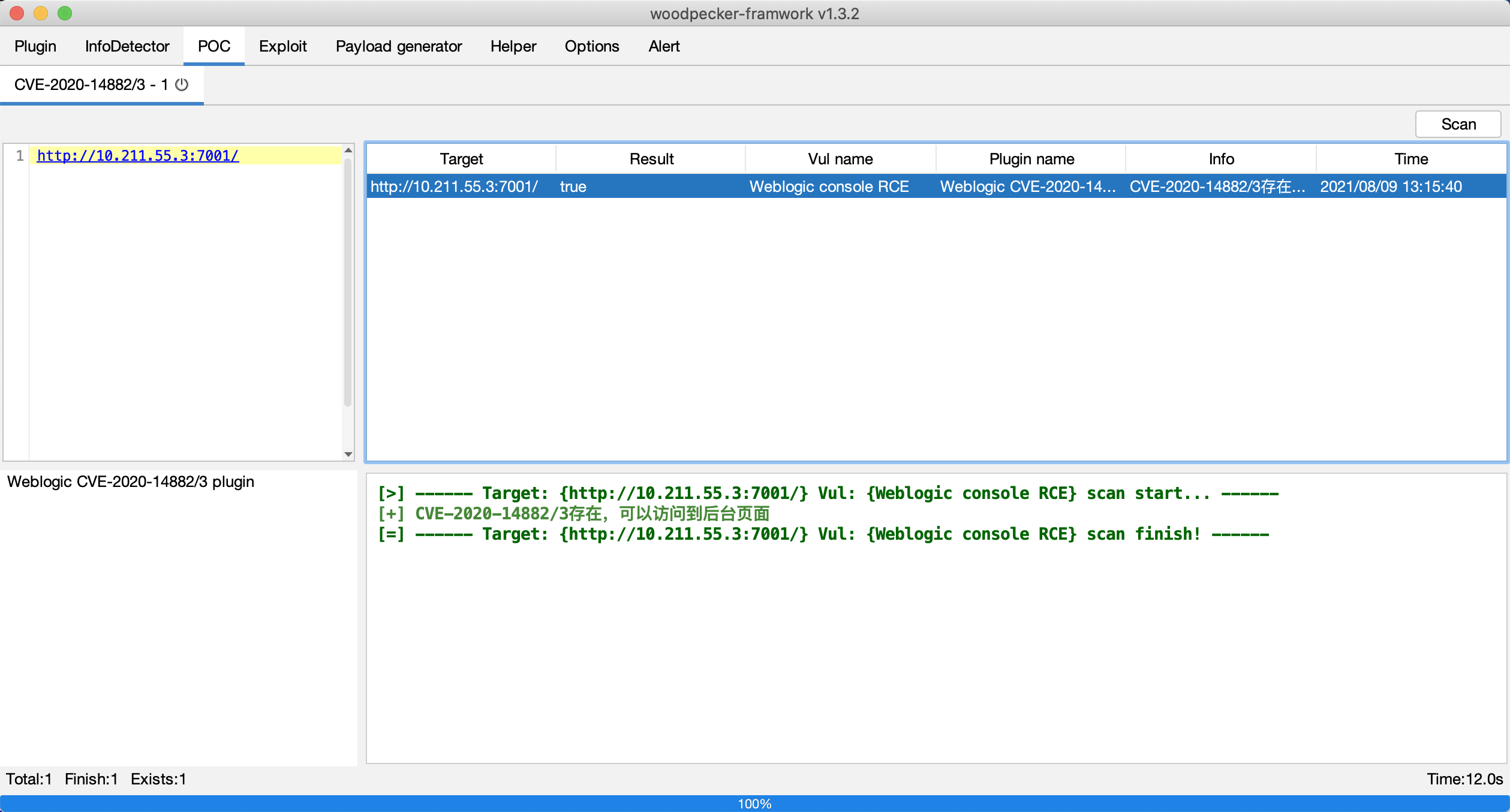Viewport: 1510px width, 812px height.
Task: Click the Time column header
Action: pos(1410,159)
